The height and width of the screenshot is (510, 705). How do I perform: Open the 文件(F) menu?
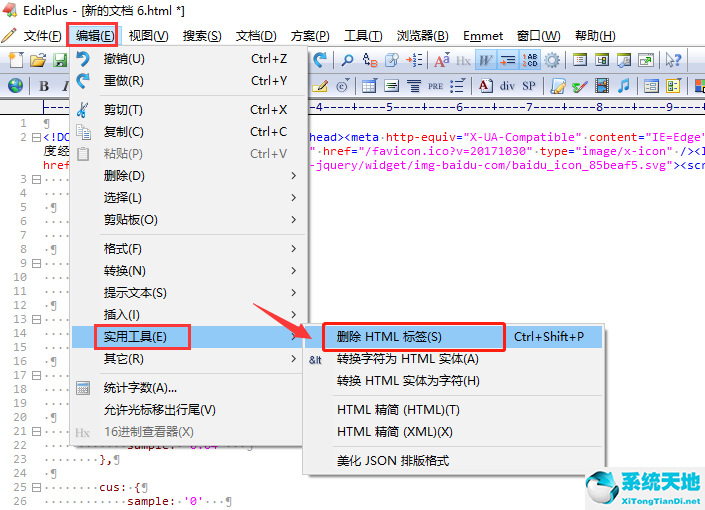pos(42,36)
